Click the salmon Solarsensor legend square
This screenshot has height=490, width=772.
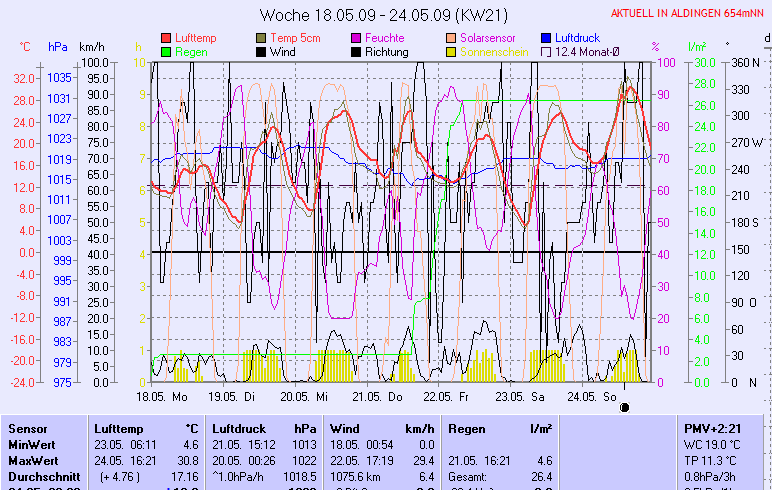pos(452,37)
